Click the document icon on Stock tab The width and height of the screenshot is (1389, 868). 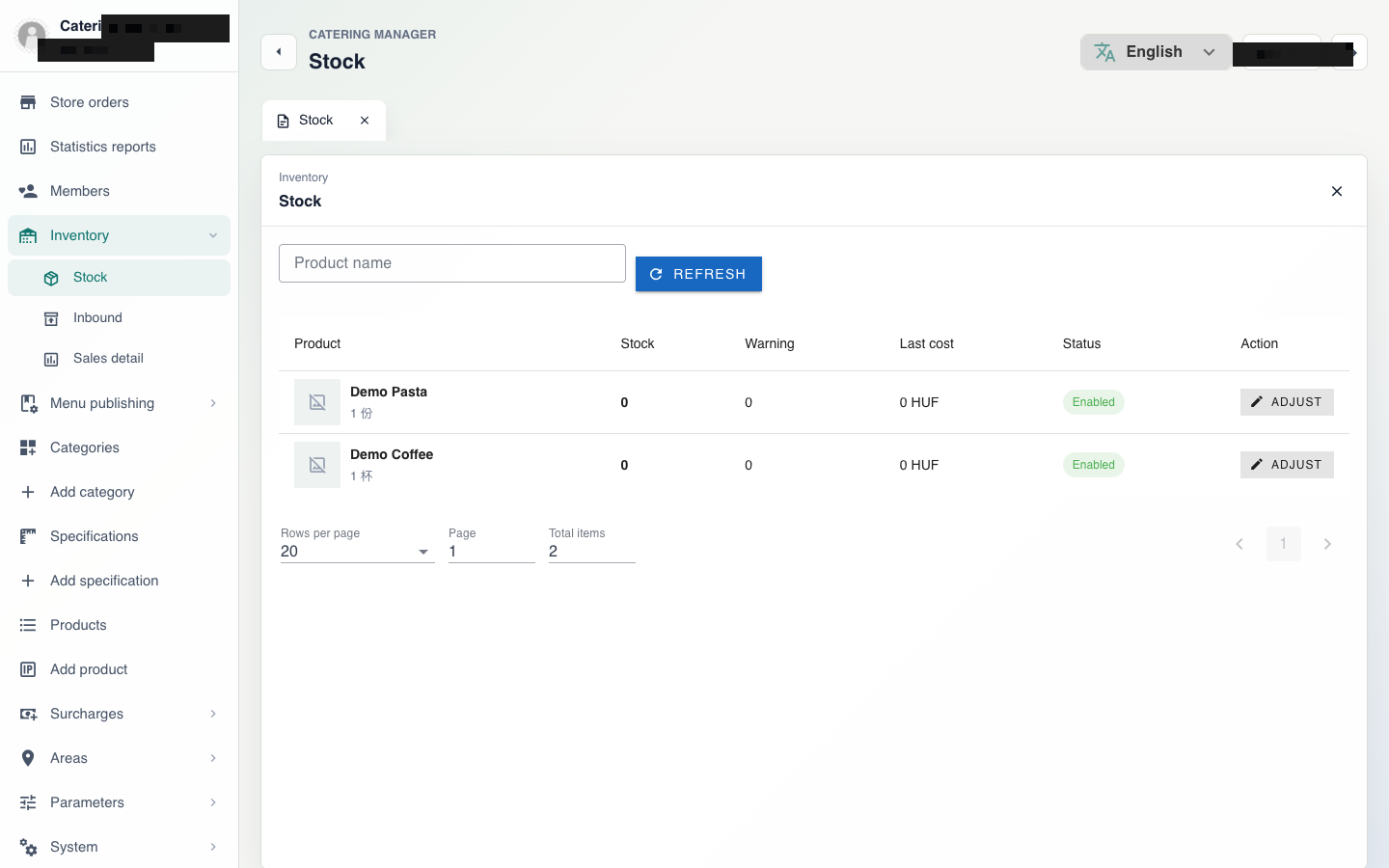point(283,121)
